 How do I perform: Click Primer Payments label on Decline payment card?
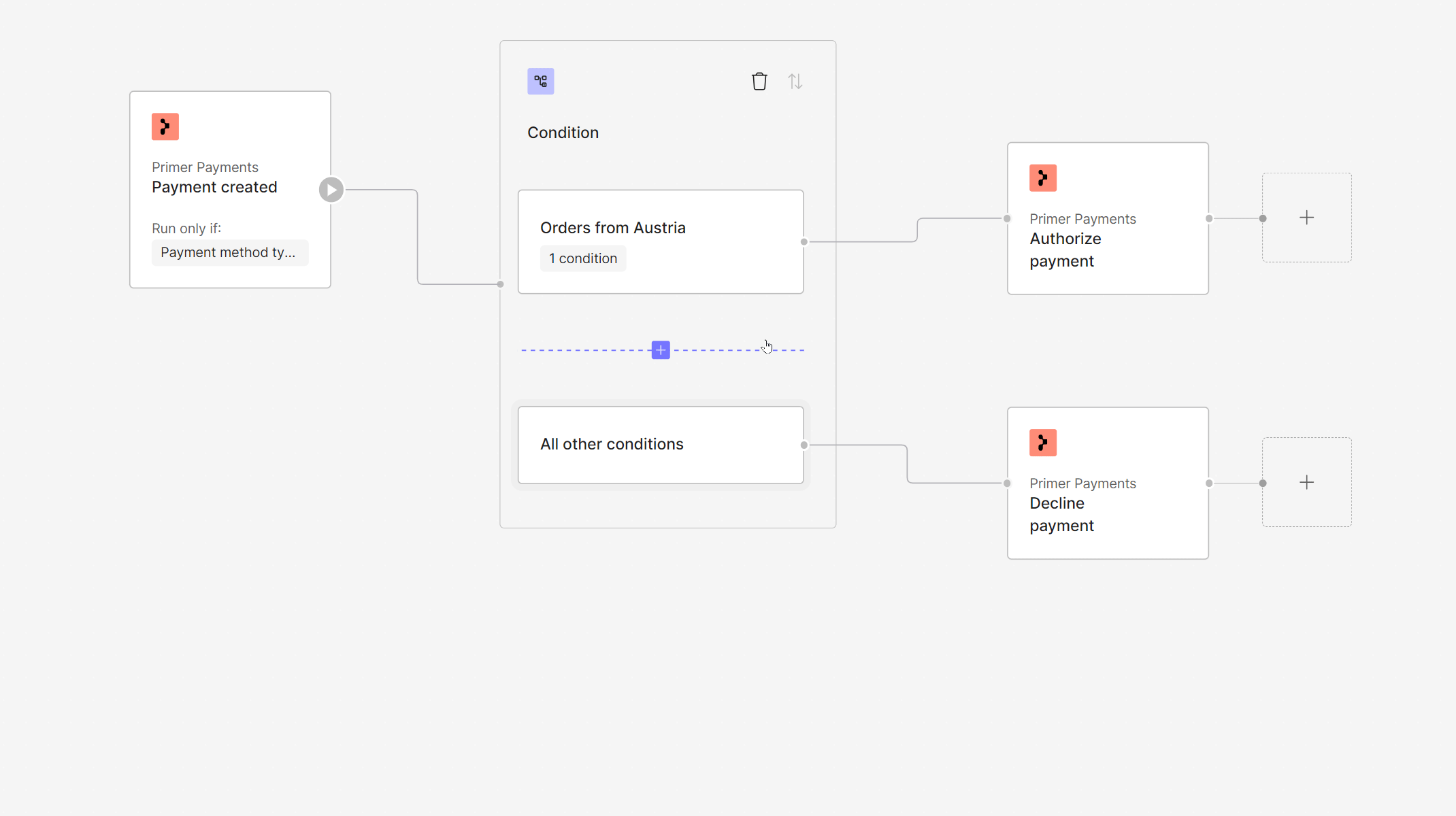[x=1082, y=483]
